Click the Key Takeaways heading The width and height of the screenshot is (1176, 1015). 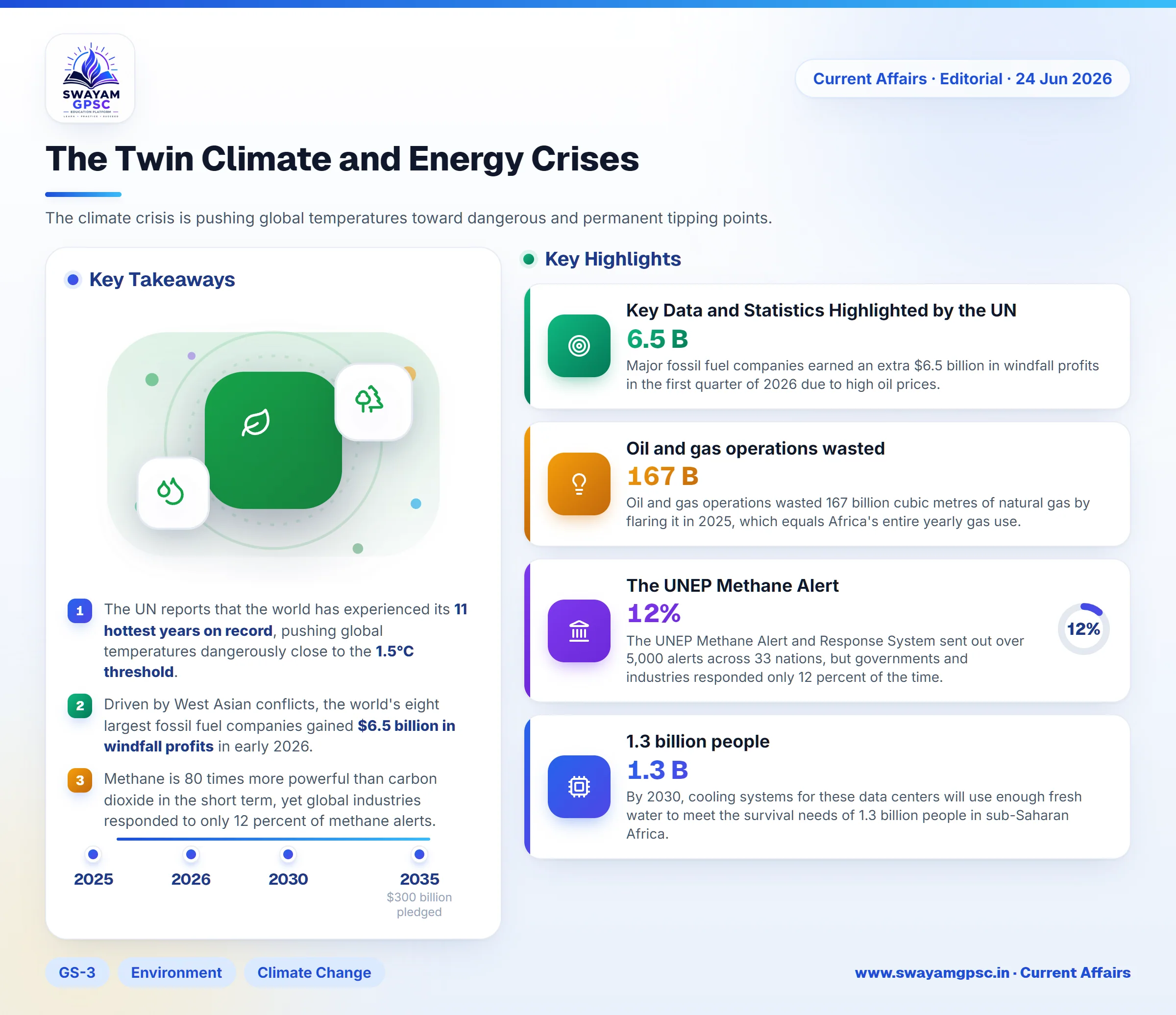162,279
